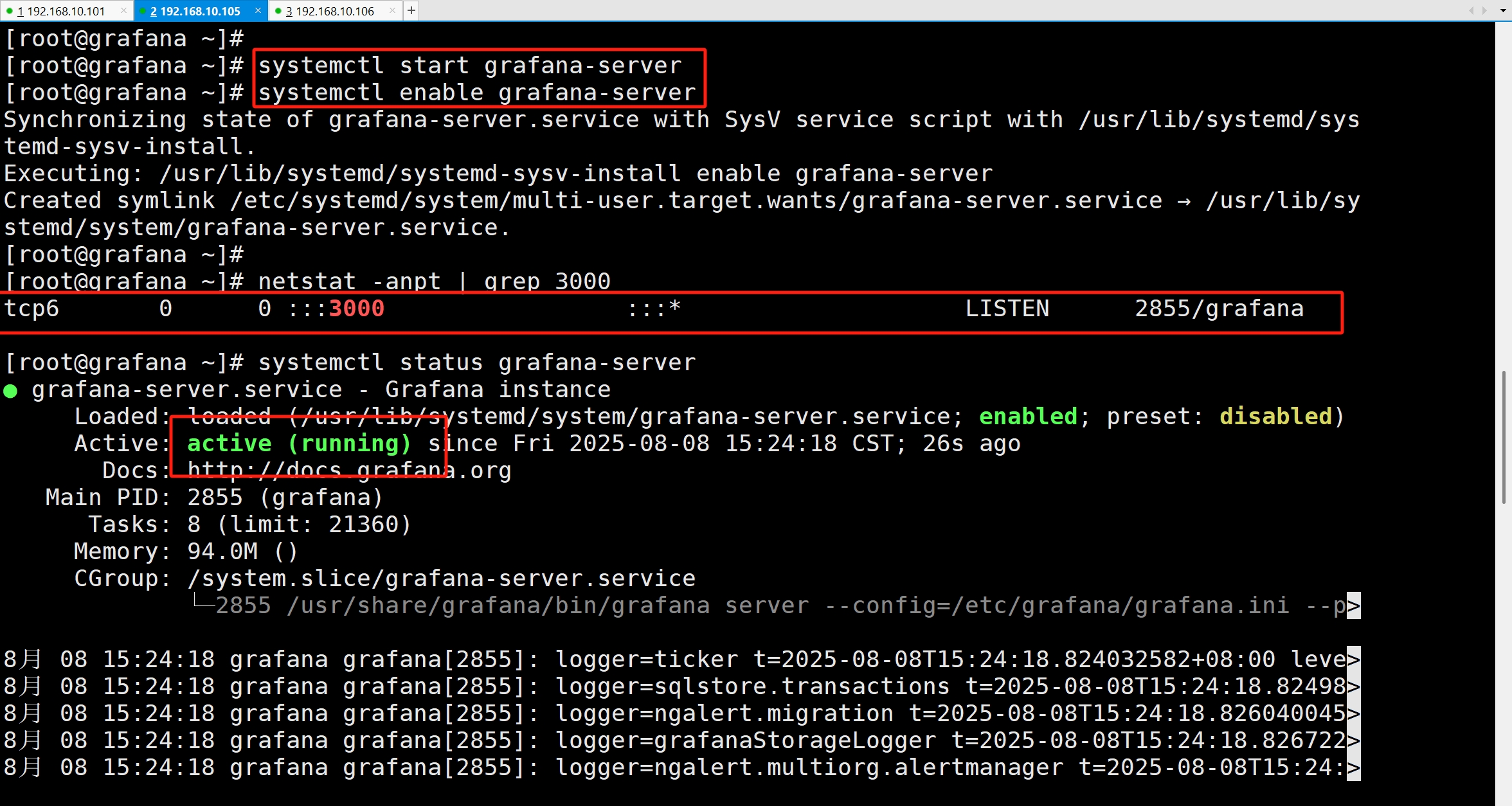
Task: Click the 'Created symlink' output line
Action: (x=682, y=201)
